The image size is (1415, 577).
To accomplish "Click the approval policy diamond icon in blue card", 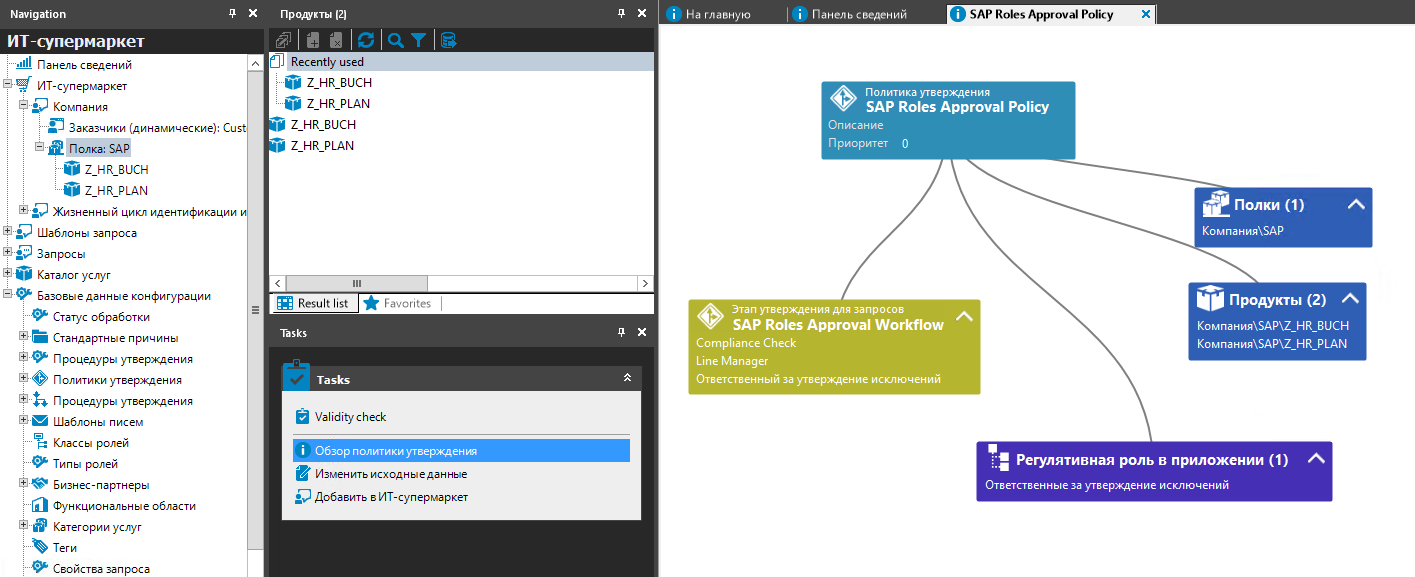I will click(x=843, y=98).
